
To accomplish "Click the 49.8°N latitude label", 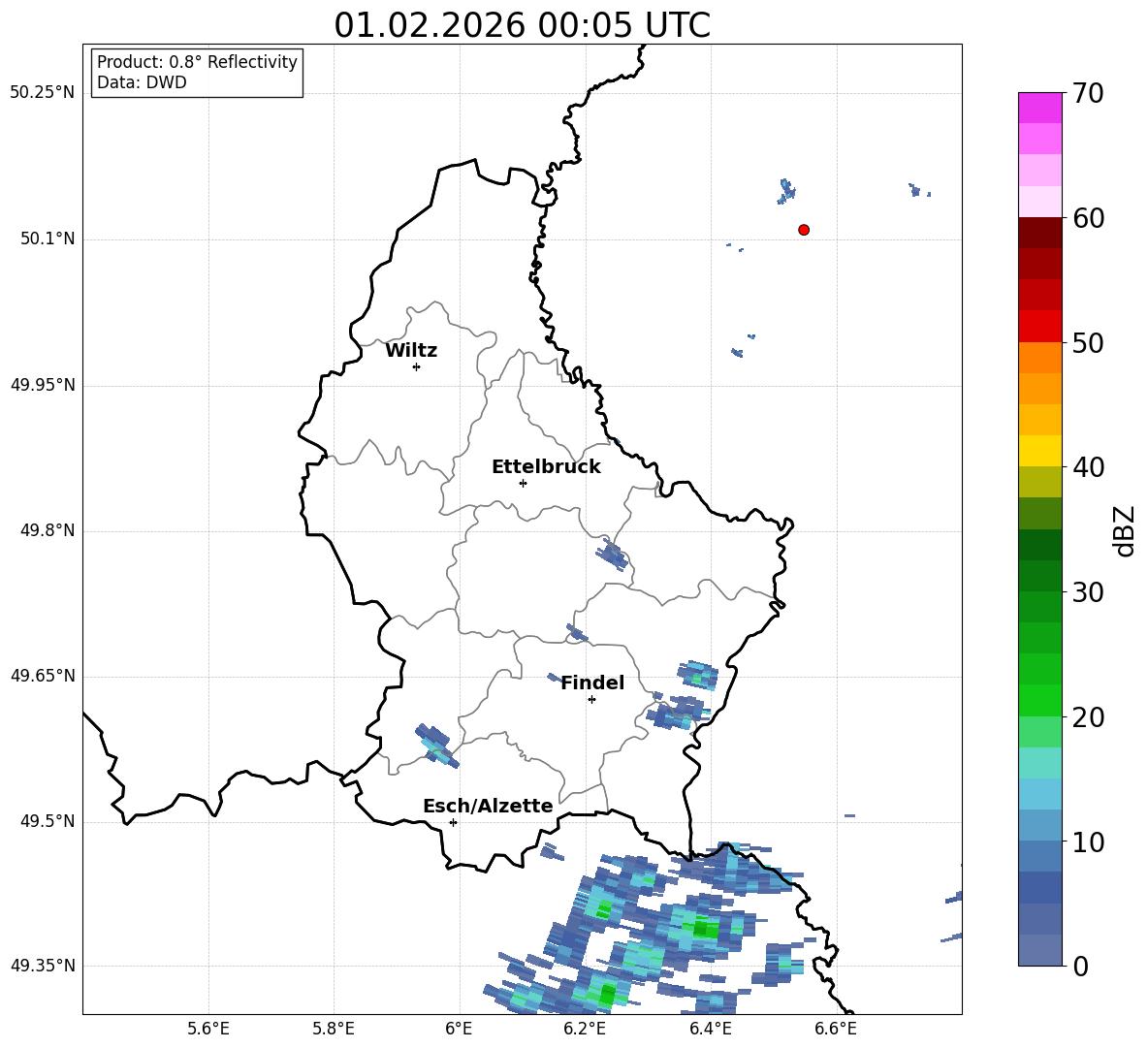I will 48,530.
